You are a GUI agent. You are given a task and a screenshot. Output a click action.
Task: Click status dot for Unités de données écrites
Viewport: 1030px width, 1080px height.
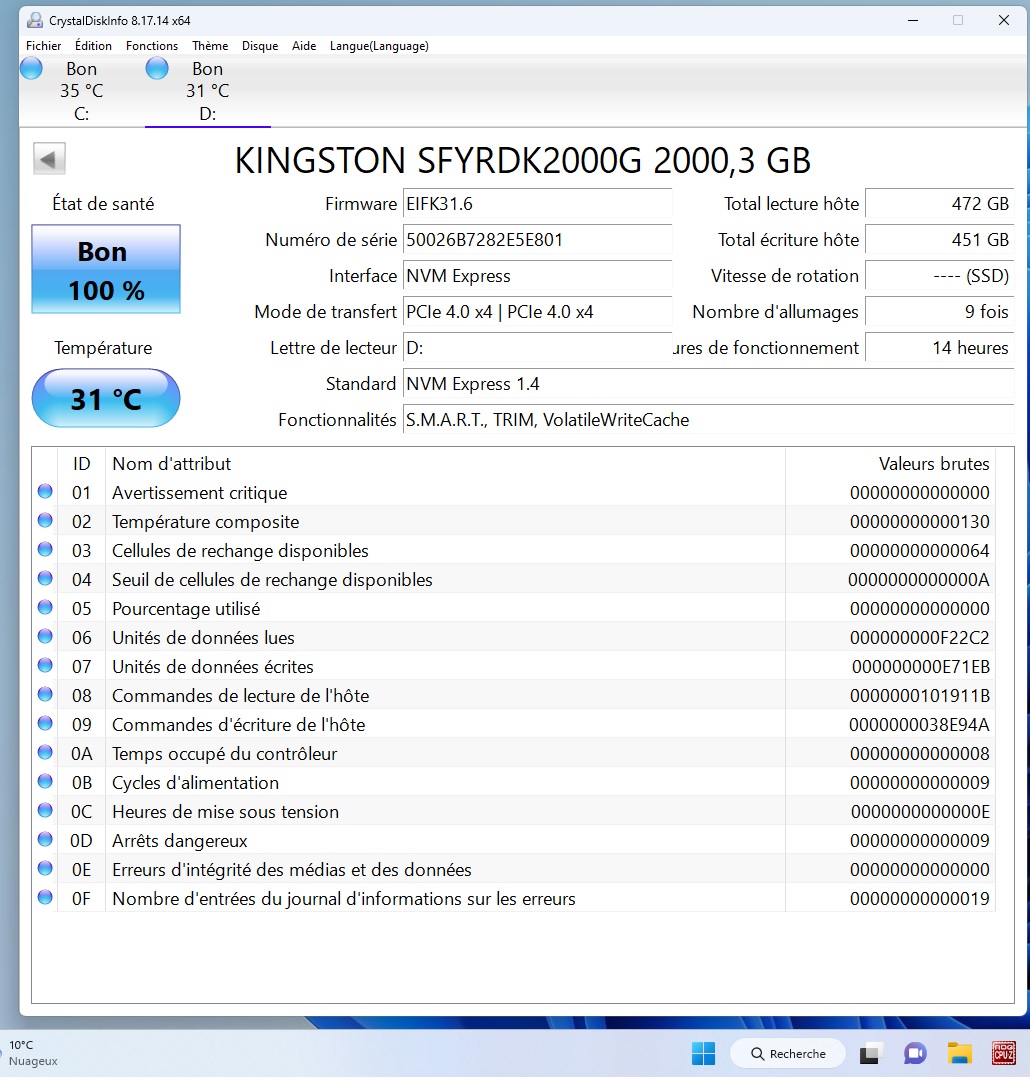[45, 665]
